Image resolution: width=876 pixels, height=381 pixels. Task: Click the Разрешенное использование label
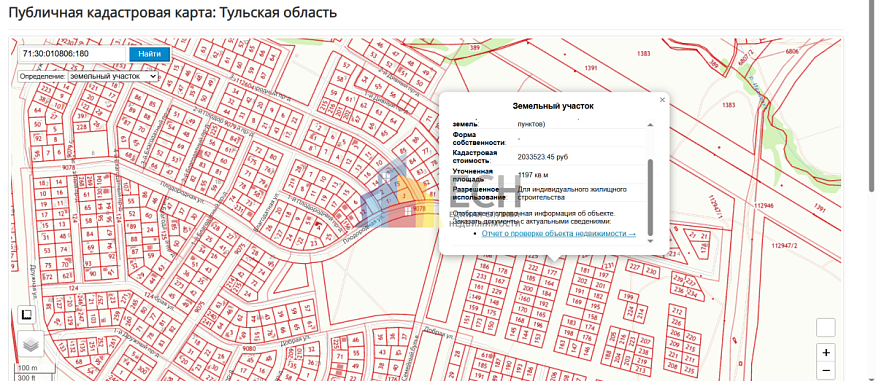pyautogui.click(x=480, y=193)
